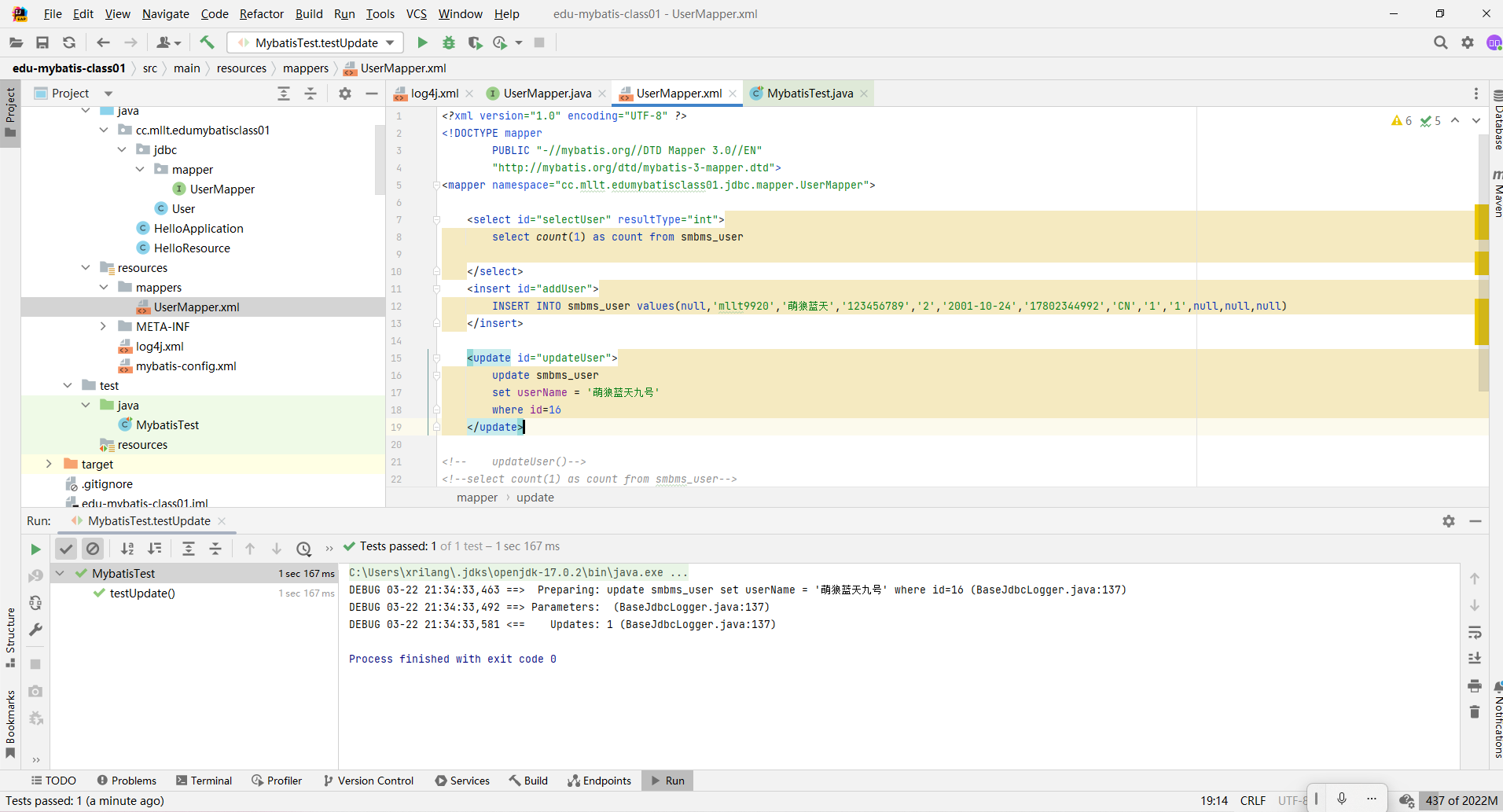
Task: Navigate back with the left arrow
Action: [103, 42]
